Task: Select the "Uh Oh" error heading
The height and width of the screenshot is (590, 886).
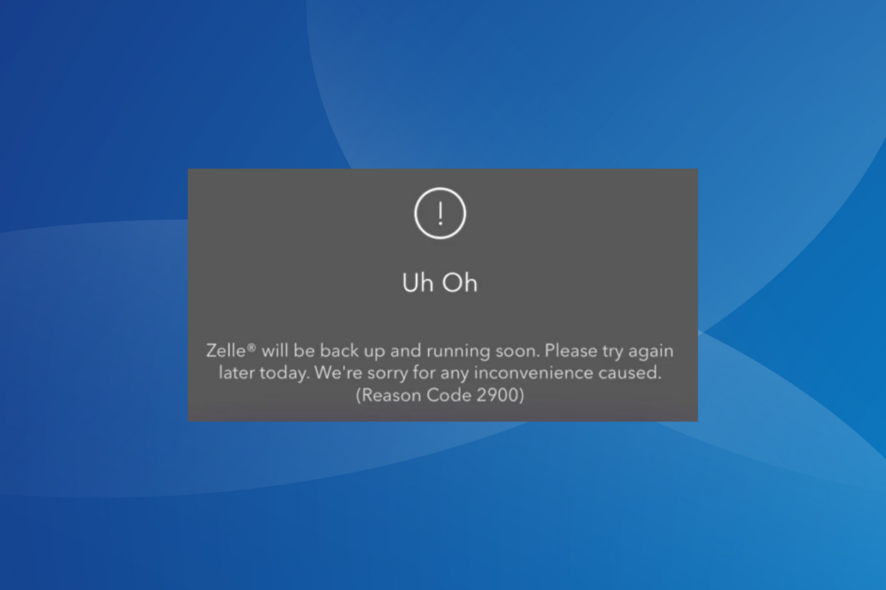Action: tap(440, 283)
